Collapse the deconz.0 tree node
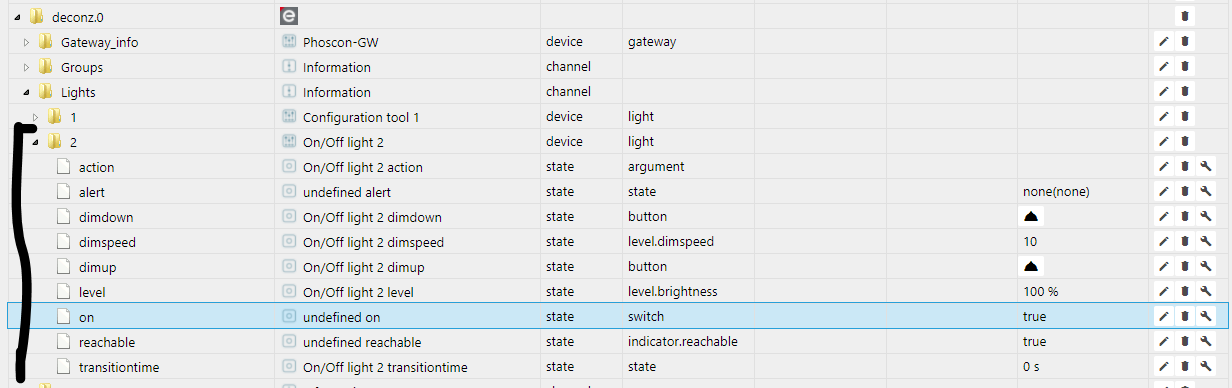This screenshot has width=1232, height=388. click(x=18, y=17)
